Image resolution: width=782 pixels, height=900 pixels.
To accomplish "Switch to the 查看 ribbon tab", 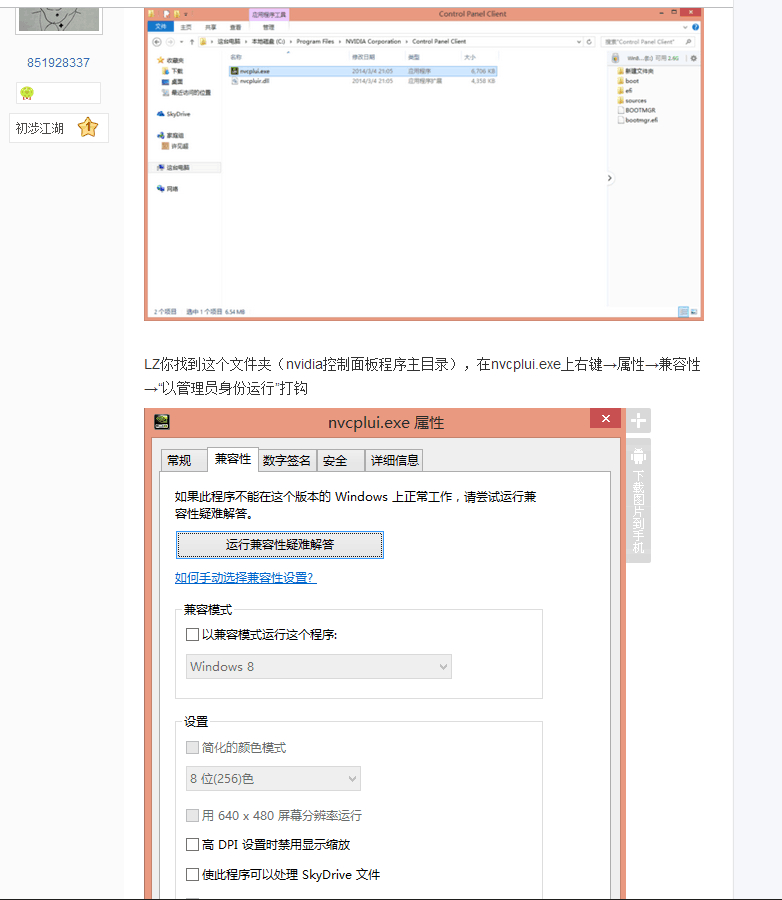I will 235,27.
